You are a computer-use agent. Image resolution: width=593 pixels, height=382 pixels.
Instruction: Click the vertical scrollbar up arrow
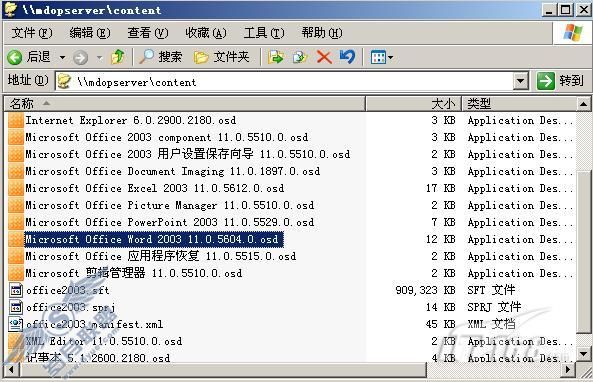[x=584, y=104]
